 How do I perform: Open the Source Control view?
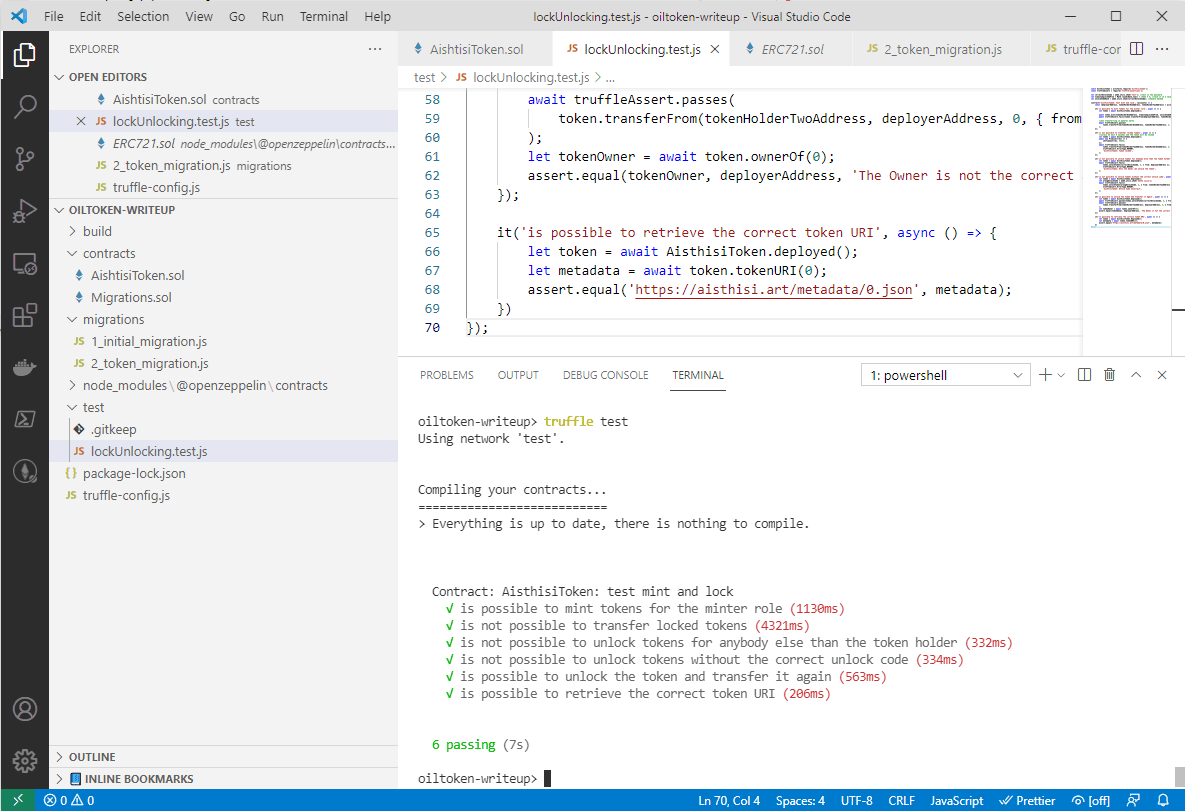[x=25, y=159]
